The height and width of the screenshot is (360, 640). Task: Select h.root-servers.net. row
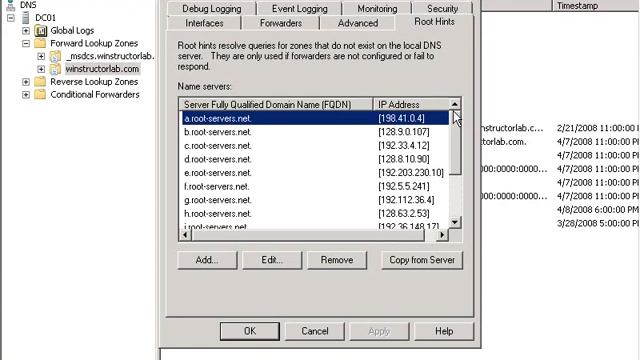click(x=314, y=213)
